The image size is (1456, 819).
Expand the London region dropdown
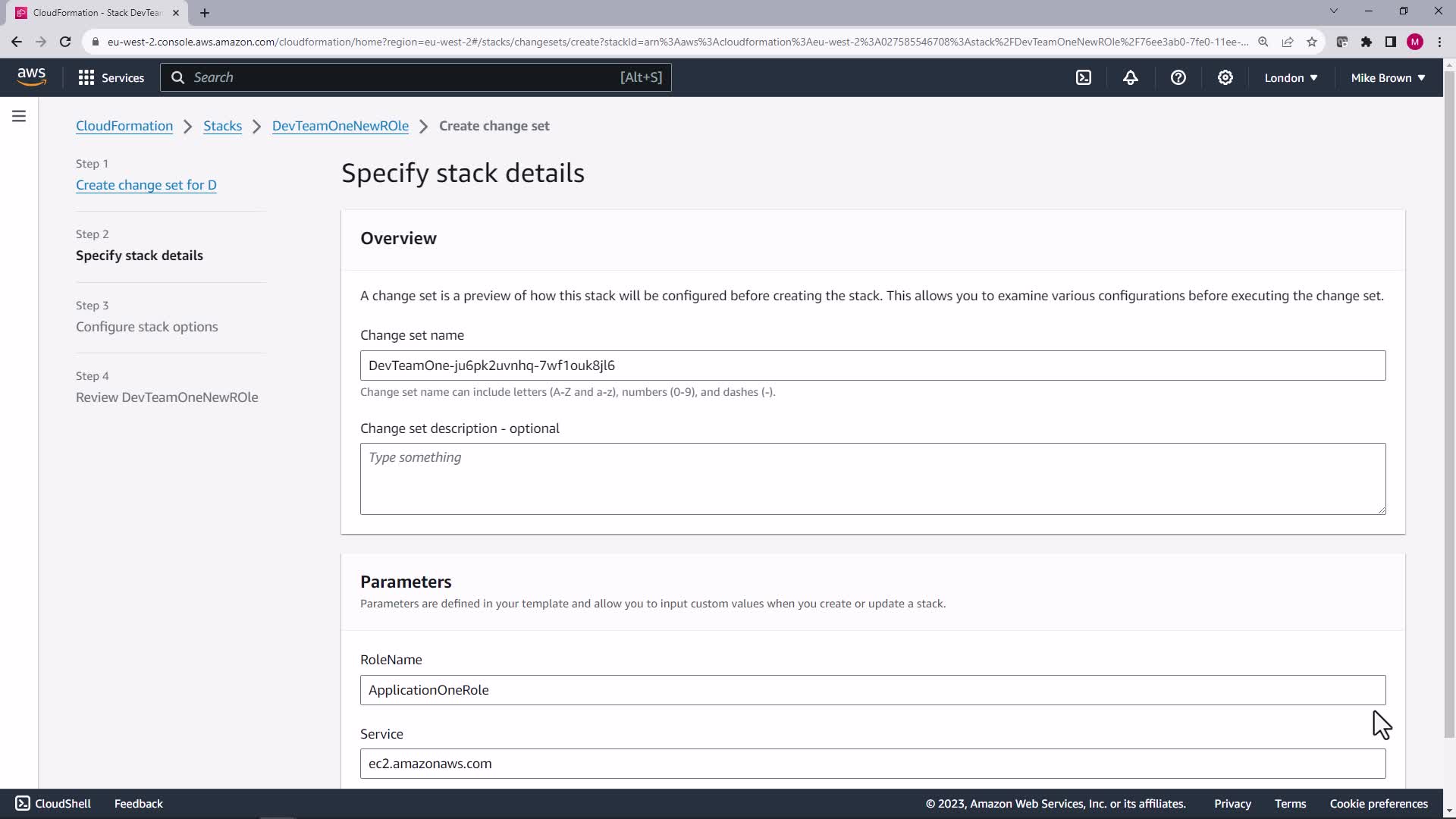tap(1291, 77)
